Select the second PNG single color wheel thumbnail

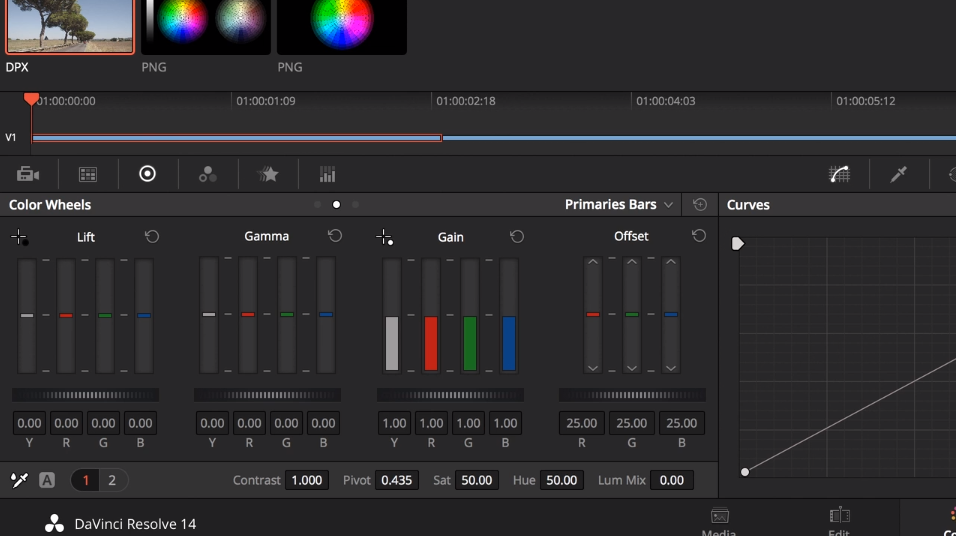click(342, 26)
